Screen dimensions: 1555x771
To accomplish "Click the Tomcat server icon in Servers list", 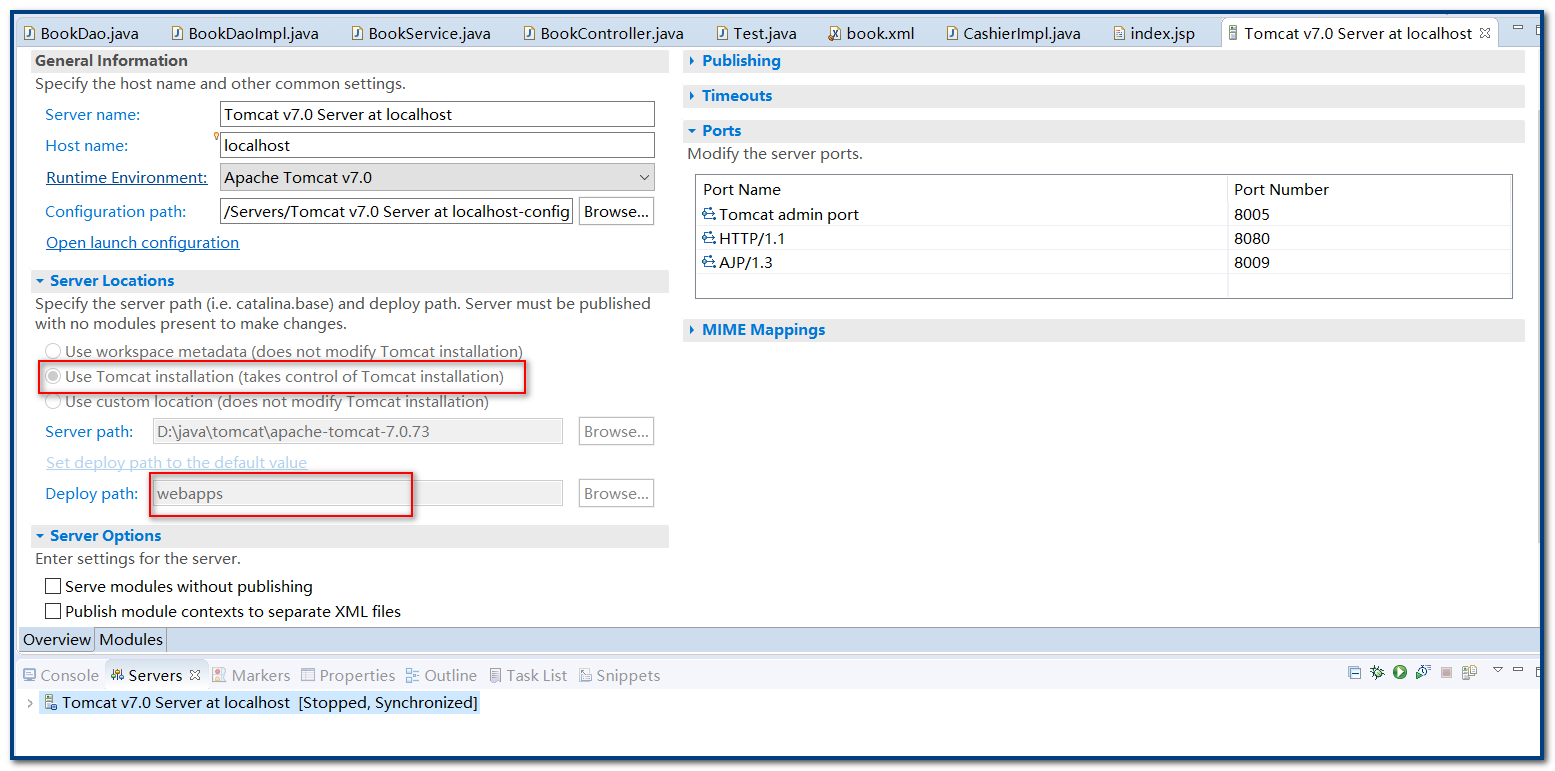I will [50, 702].
